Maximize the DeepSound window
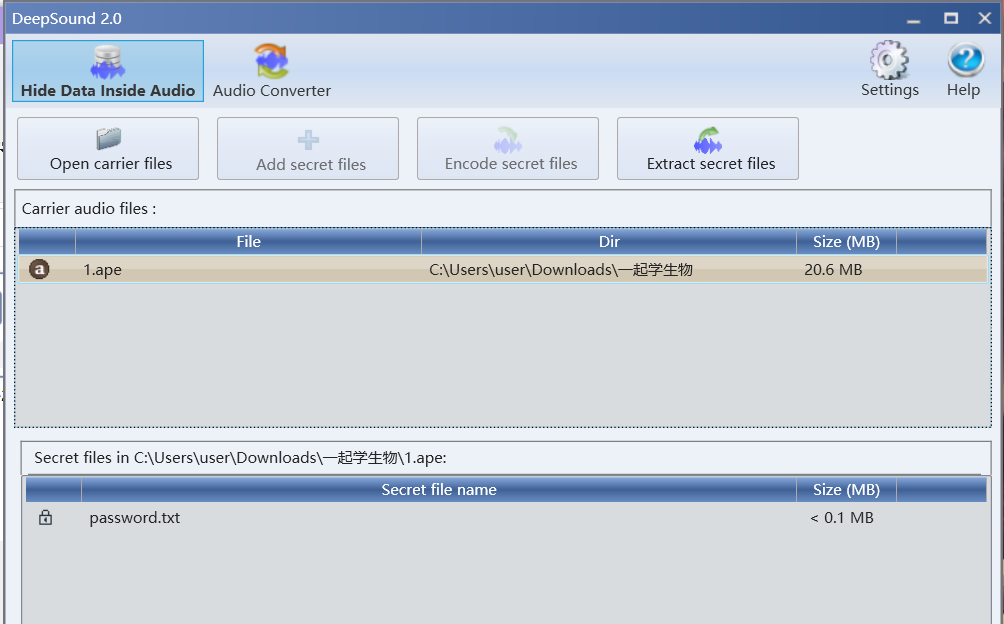The height and width of the screenshot is (624, 1004). click(950, 18)
